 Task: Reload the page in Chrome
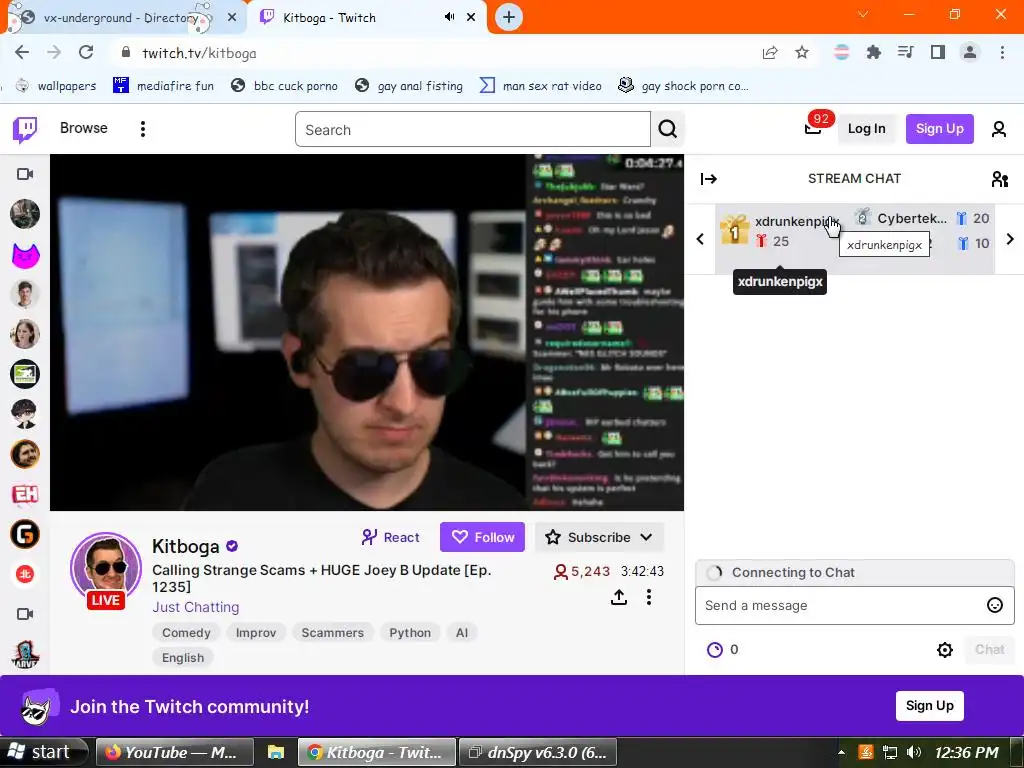(86, 52)
